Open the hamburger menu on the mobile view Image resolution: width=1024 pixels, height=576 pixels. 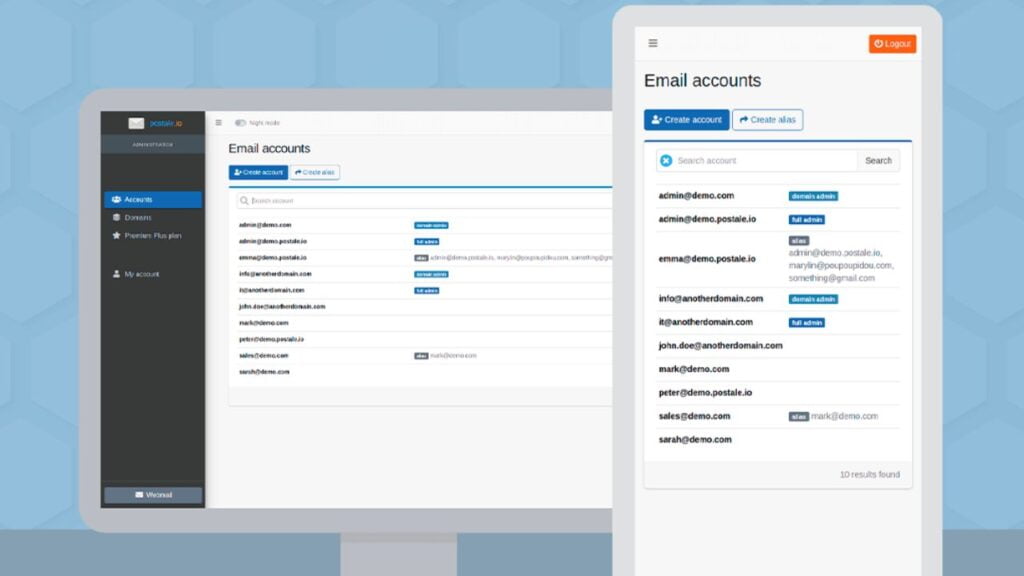[x=653, y=43]
